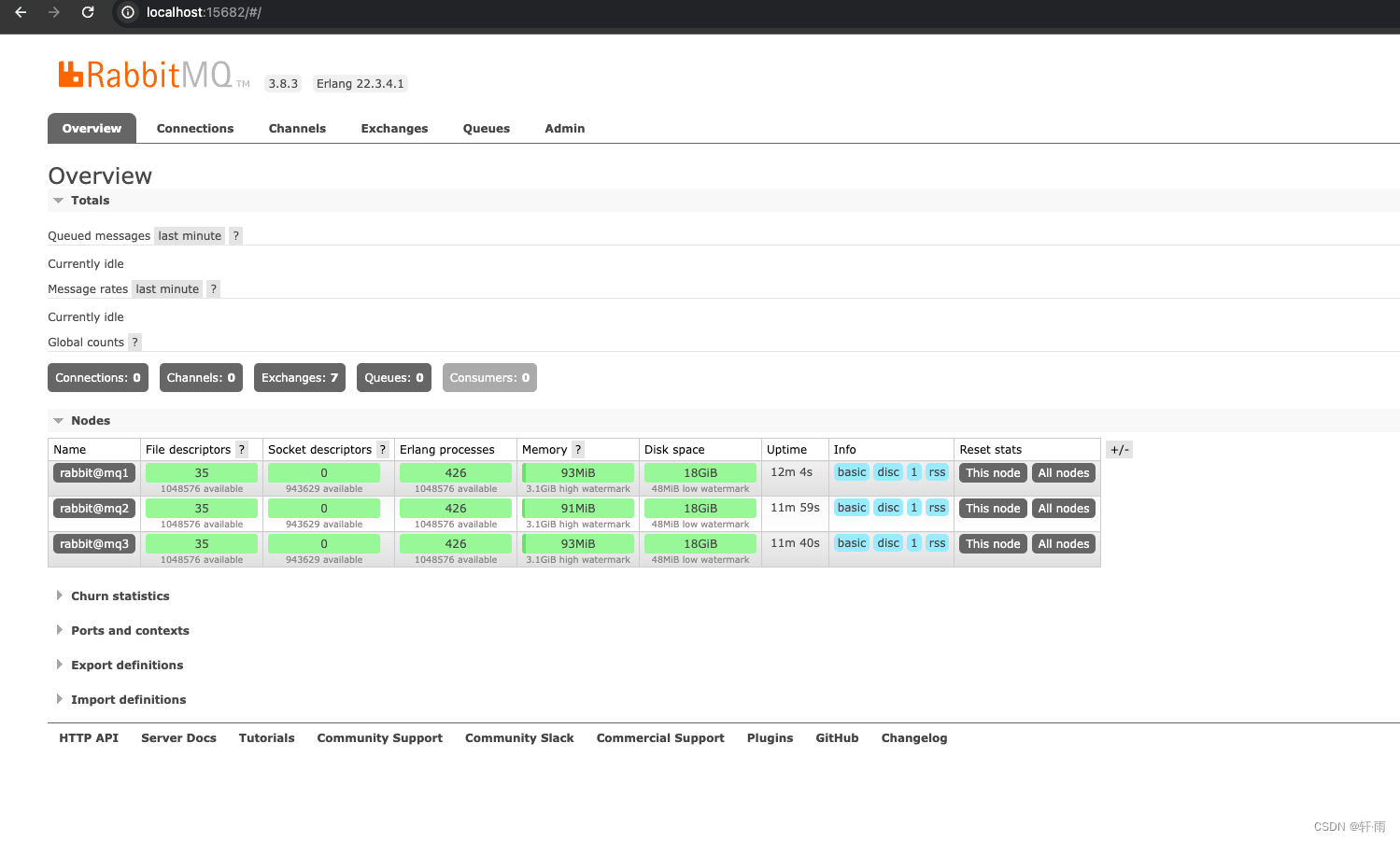Open the Community Support link
Screen dimensions: 1400x841
click(379, 738)
